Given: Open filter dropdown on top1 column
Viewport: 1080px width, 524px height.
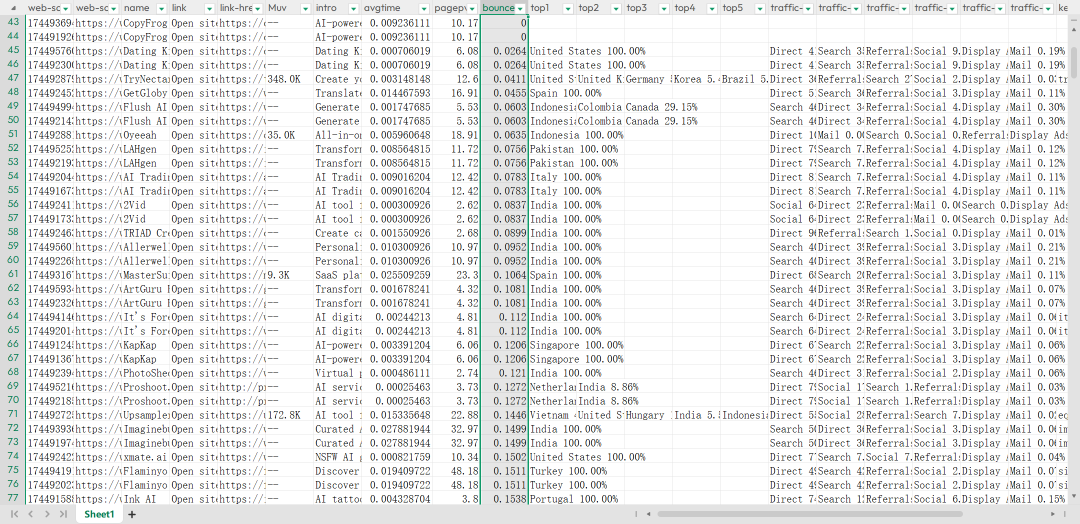Looking at the screenshot, I should [568, 9].
